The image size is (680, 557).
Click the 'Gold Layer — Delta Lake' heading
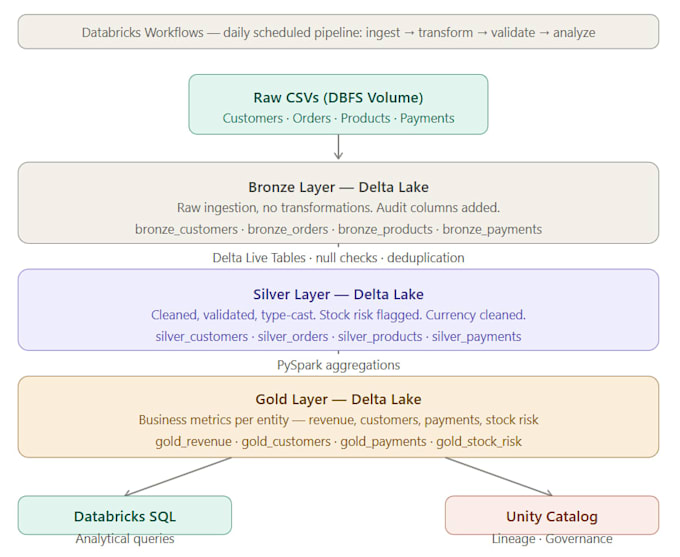(338, 399)
